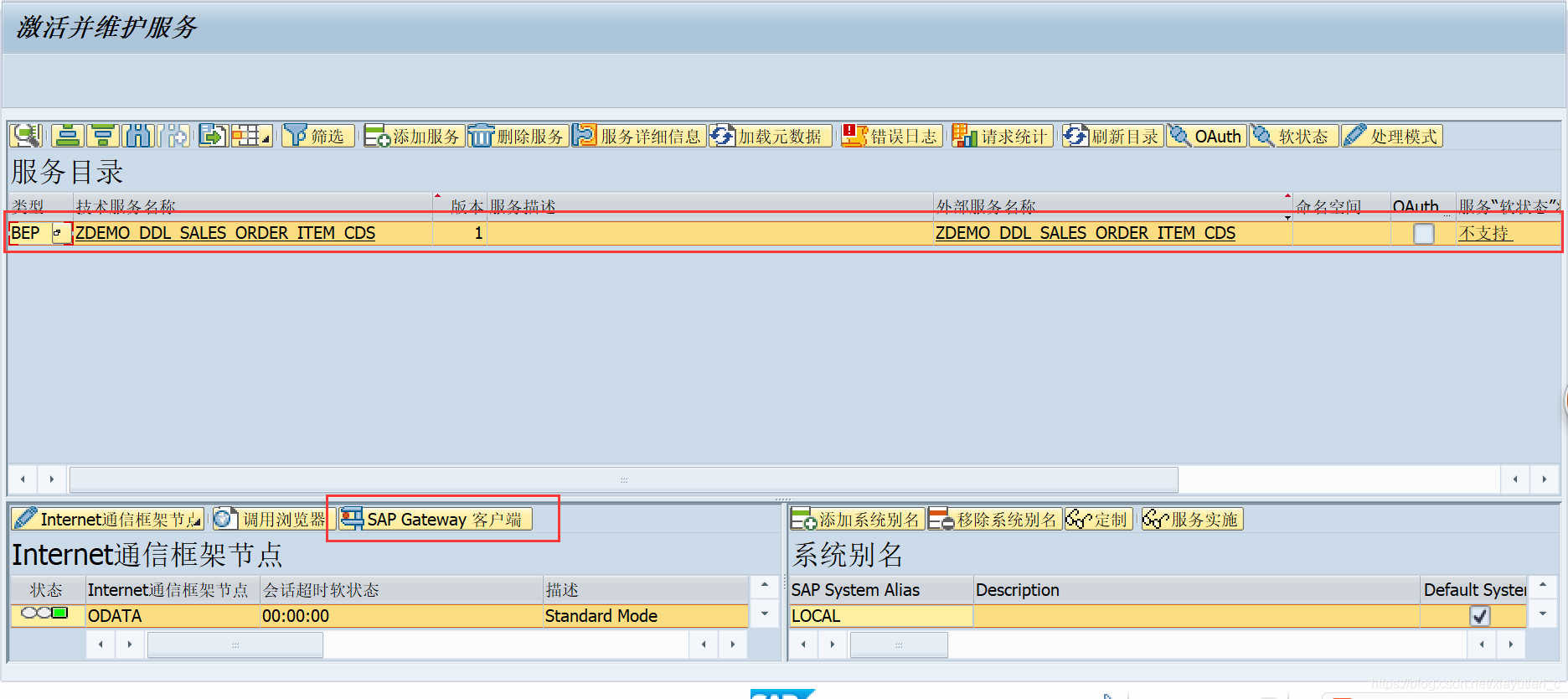Click the Export icon with green arrow
This screenshot has width=1568, height=699.
click(213, 135)
